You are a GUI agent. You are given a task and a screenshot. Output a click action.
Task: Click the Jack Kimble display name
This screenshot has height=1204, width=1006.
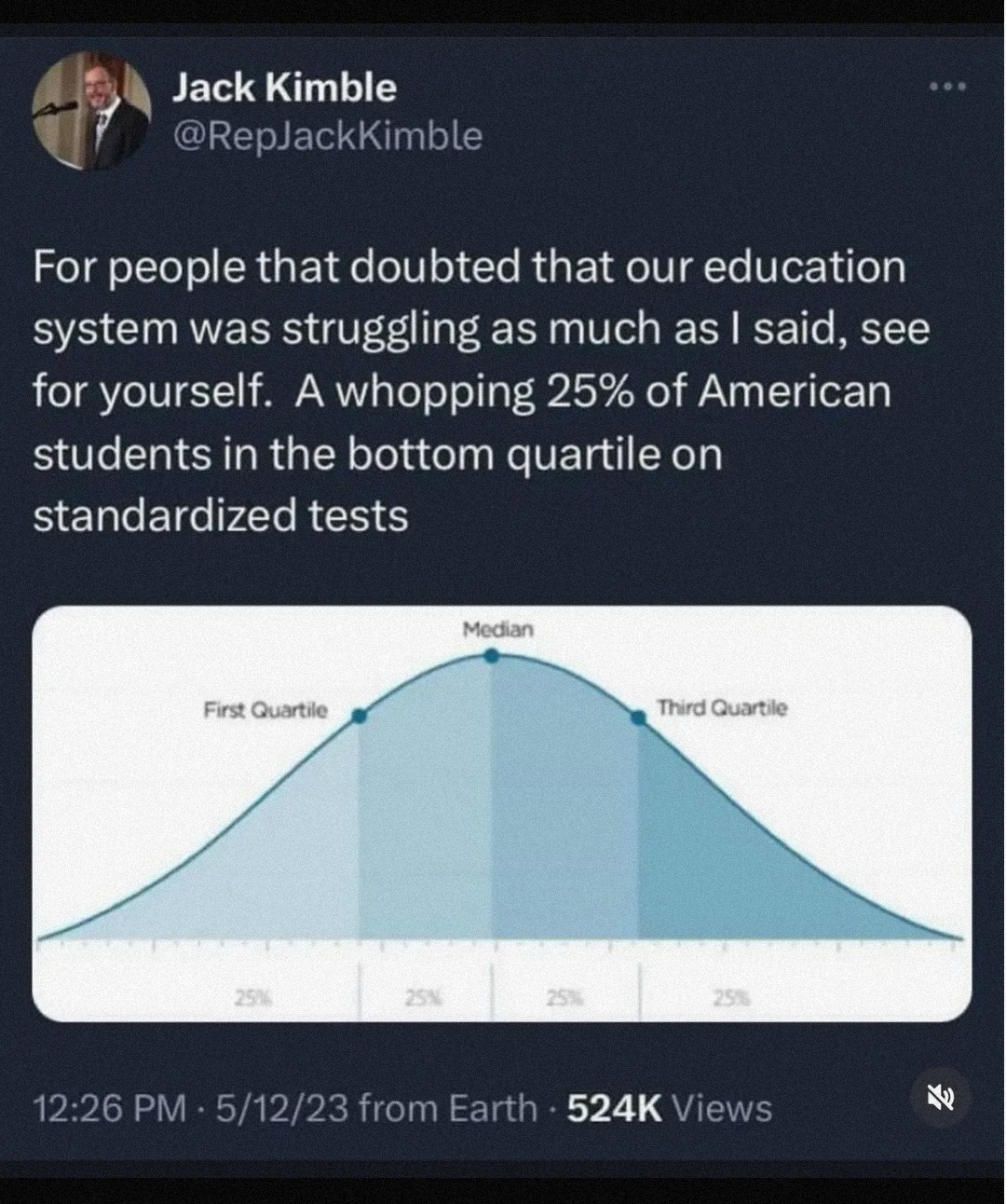tap(284, 88)
